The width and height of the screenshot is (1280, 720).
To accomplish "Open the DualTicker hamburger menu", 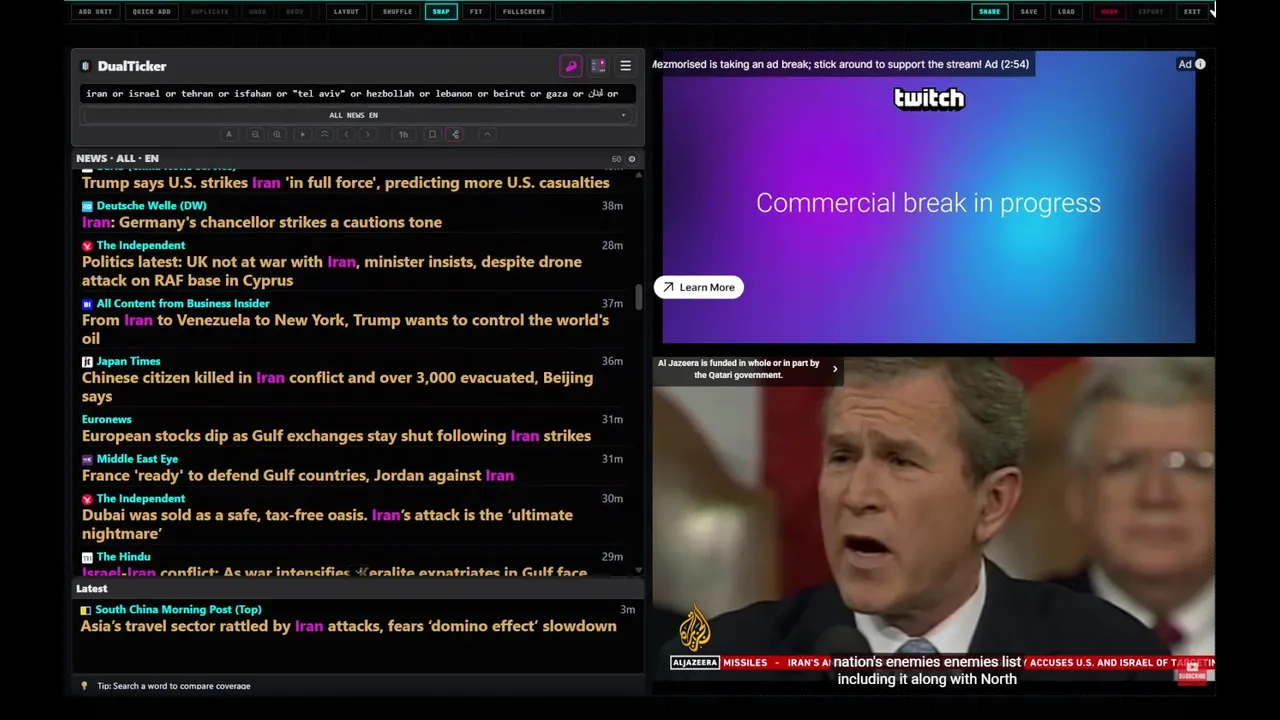I will [625, 66].
